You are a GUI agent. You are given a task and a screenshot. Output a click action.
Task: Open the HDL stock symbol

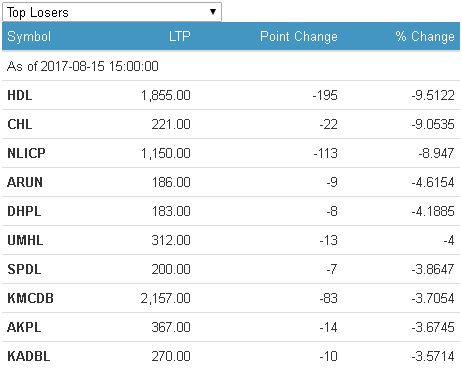coord(20,95)
